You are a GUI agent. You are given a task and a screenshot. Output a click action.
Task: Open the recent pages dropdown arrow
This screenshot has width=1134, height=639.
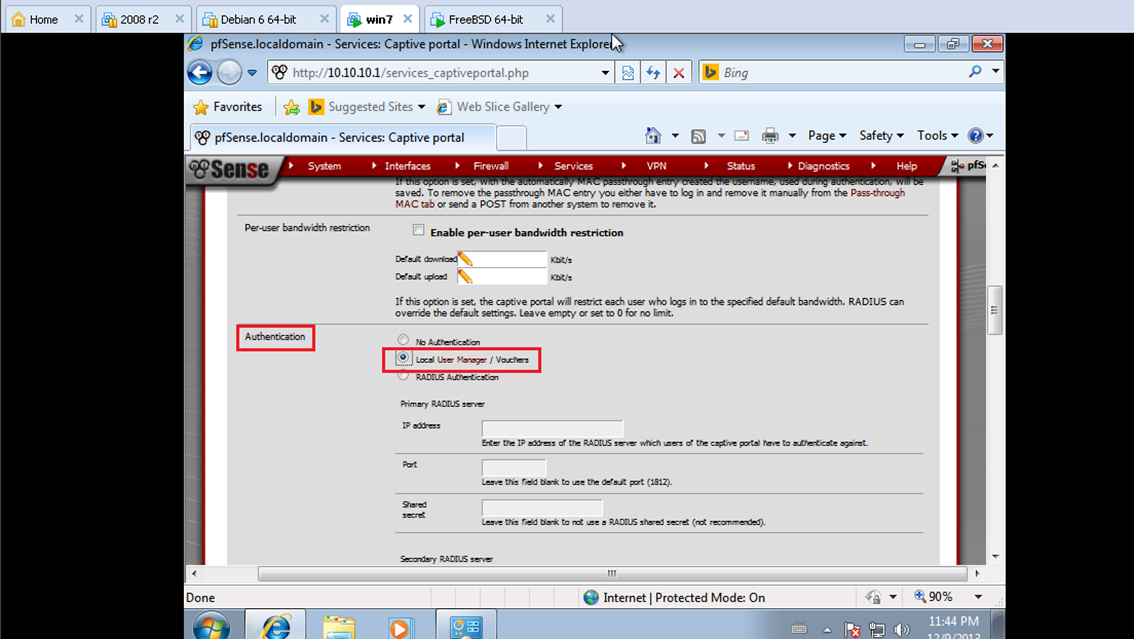(x=252, y=72)
